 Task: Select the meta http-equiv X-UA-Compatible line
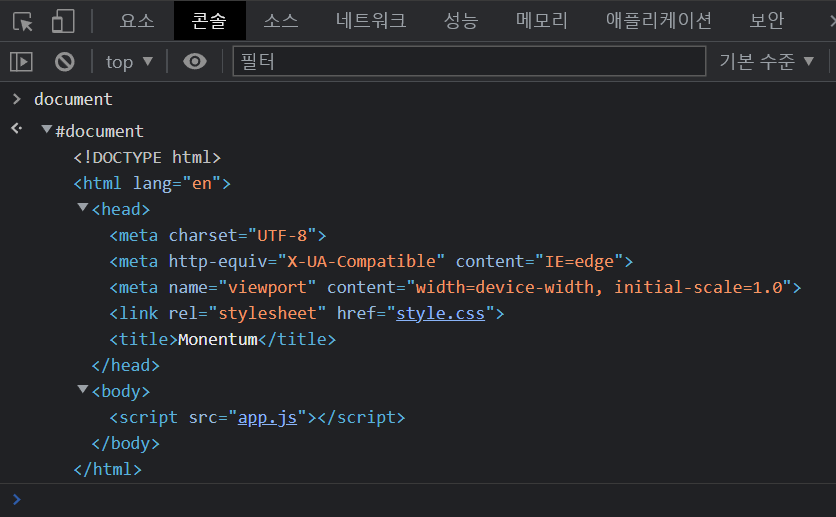(x=371, y=262)
